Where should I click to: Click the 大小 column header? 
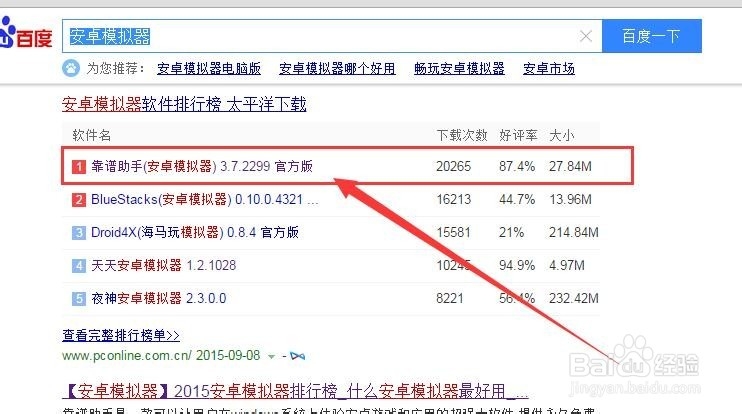coord(562,135)
